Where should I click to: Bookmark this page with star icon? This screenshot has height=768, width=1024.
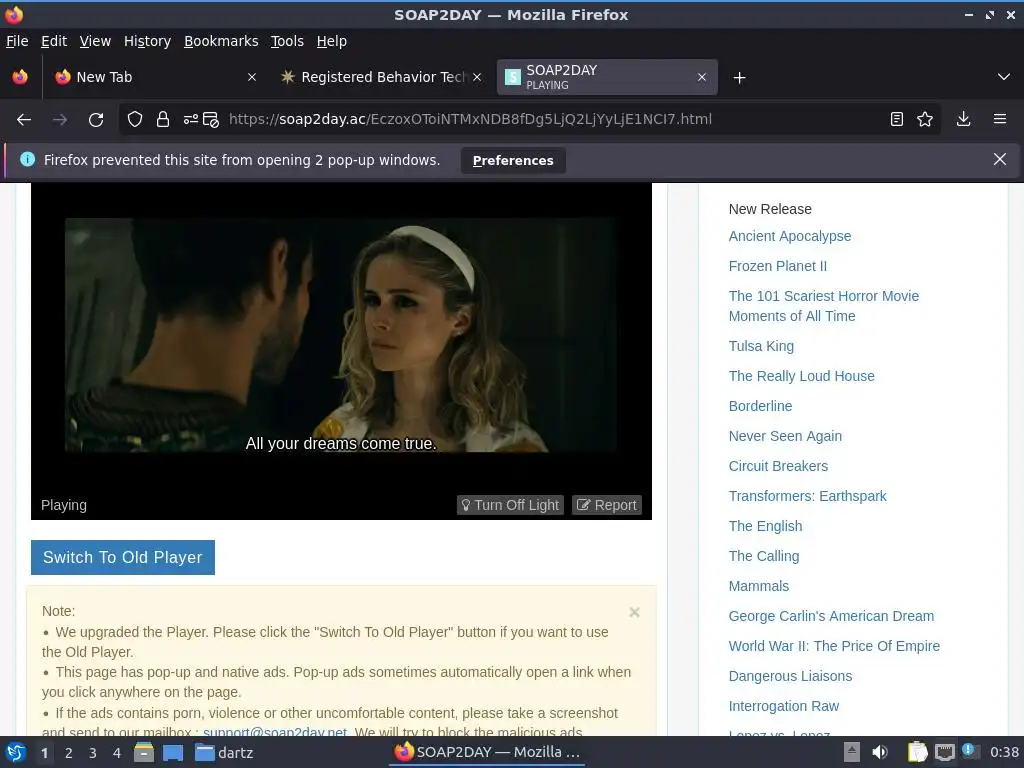click(x=925, y=120)
